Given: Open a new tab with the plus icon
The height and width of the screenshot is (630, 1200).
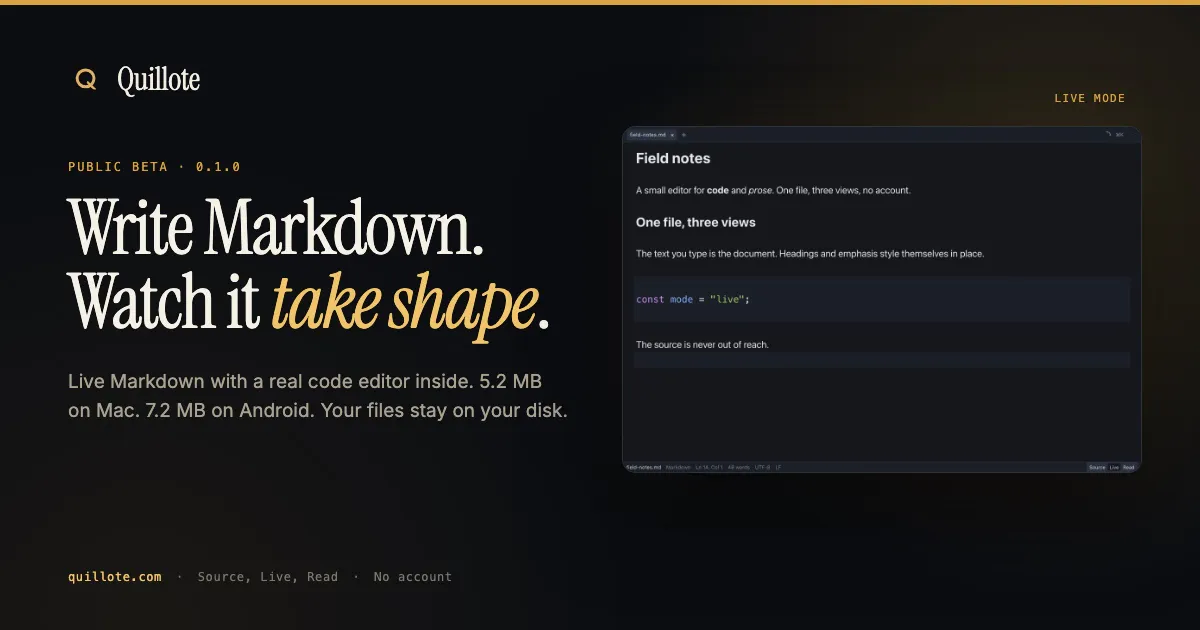Looking at the screenshot, I should point(684,134).
